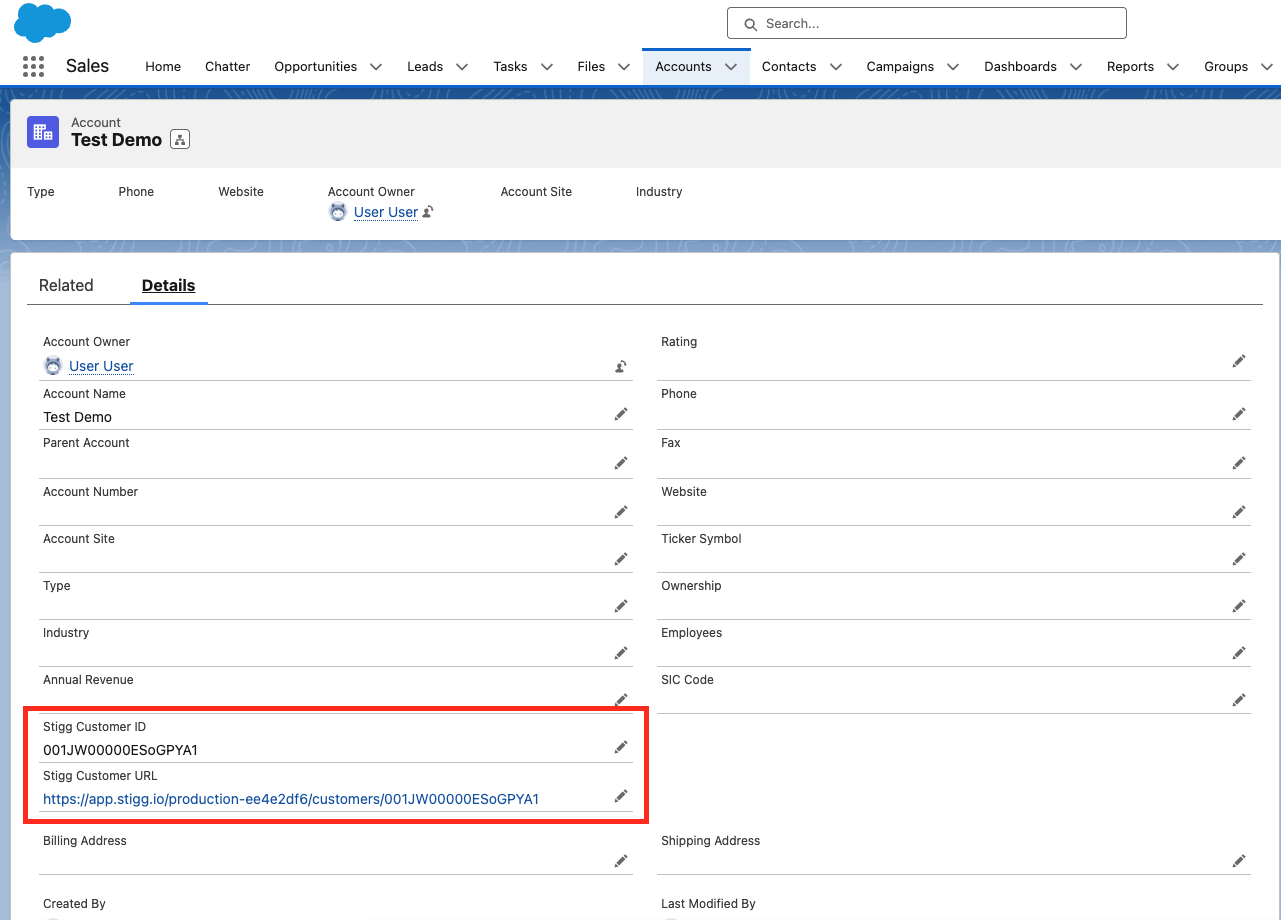The height and width of the screenshot is (920, 1281).
Task: Edit the Shipping Address pencil icon
Action: pyautogui.click(x=1239, y=861)
